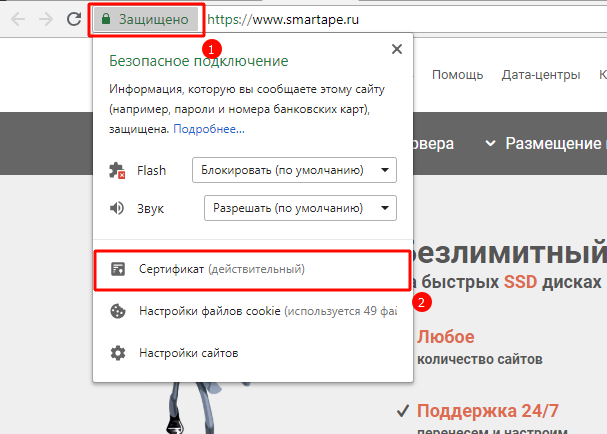Image resolution: width=607 pixels, height=434 pixels.
Task: Close the Безопасное подключение popup
Action: (x=397, y=49)
